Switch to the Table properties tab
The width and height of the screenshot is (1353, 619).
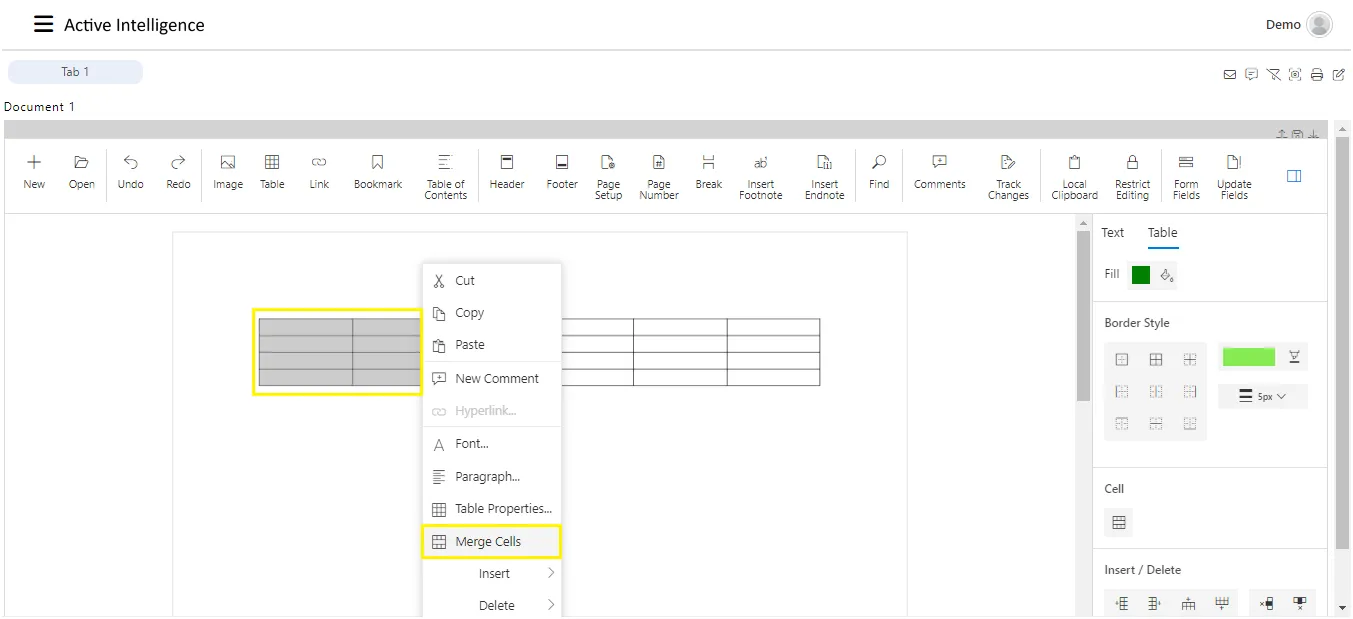click(x=1162, y=233)
